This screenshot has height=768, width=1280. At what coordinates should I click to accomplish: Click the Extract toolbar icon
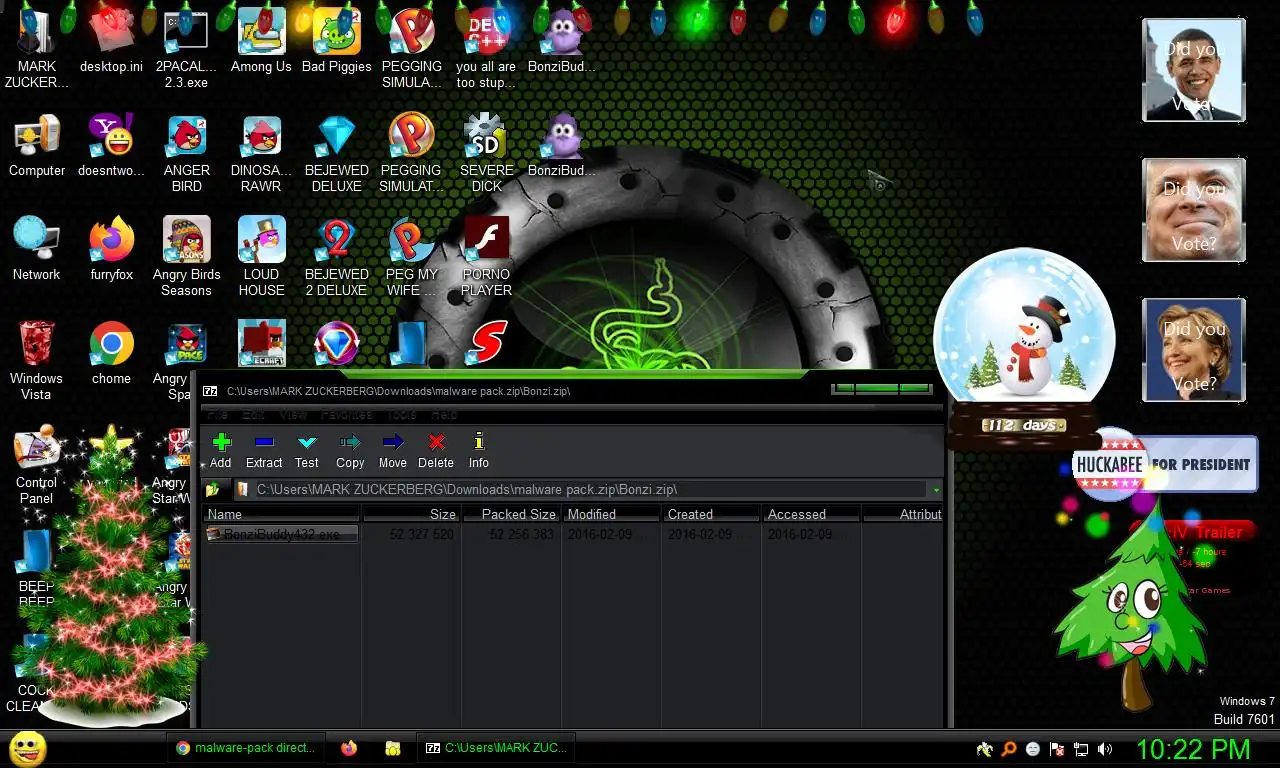point(264,450)
